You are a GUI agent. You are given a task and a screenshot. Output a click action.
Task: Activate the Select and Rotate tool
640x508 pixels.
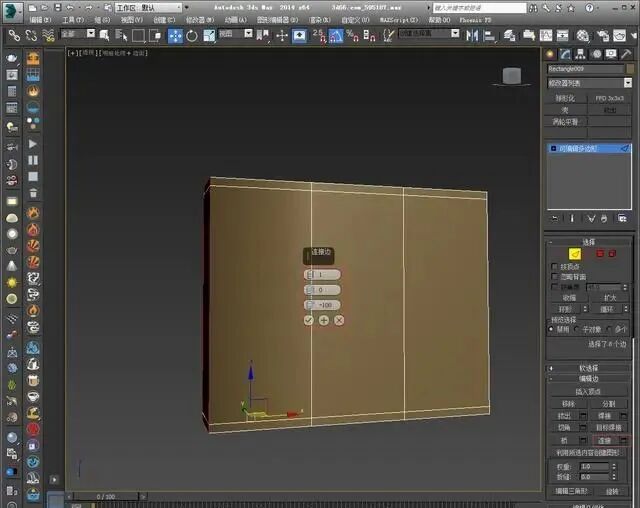click(192, 36)
